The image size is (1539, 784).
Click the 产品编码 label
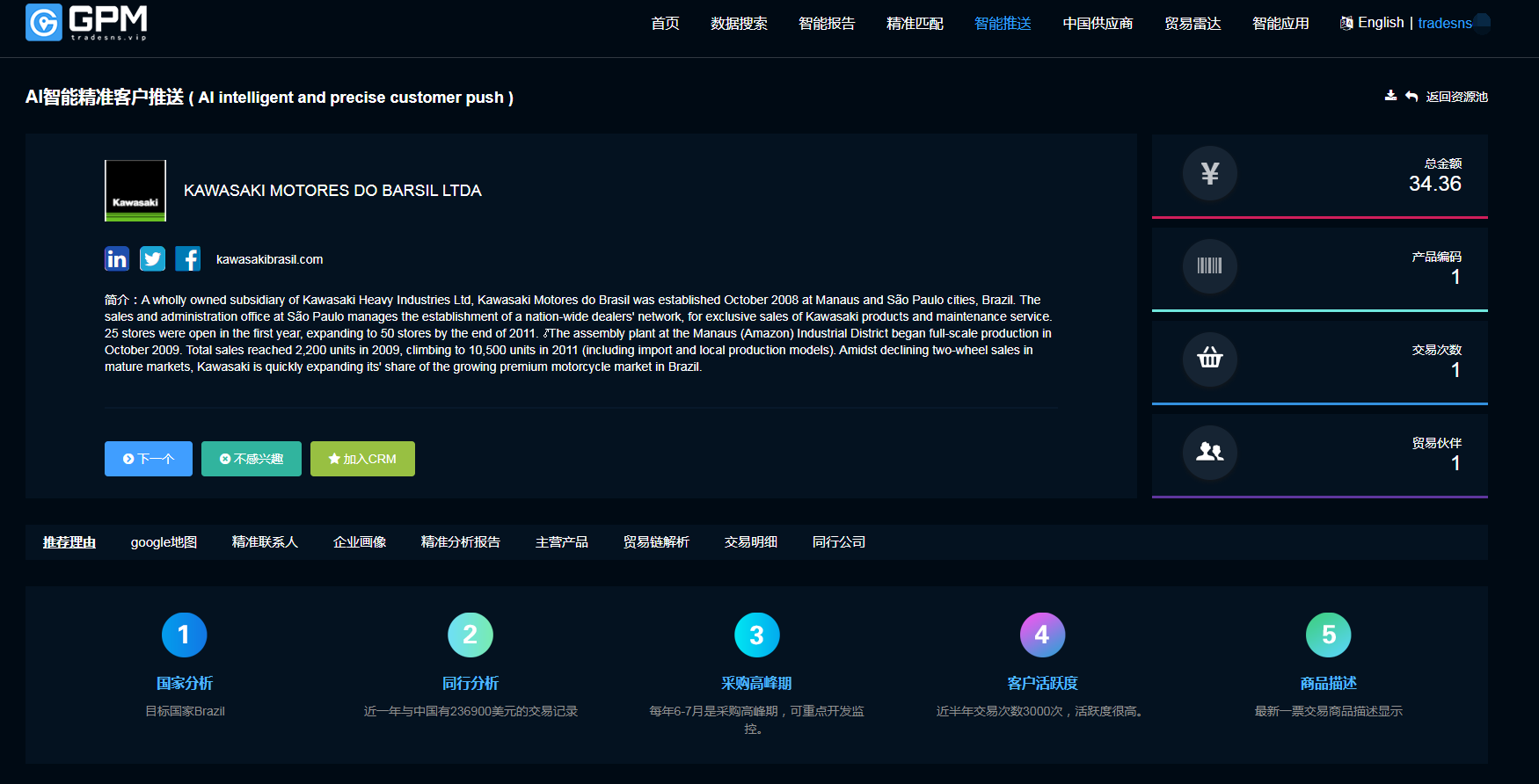click(1437, 257)
